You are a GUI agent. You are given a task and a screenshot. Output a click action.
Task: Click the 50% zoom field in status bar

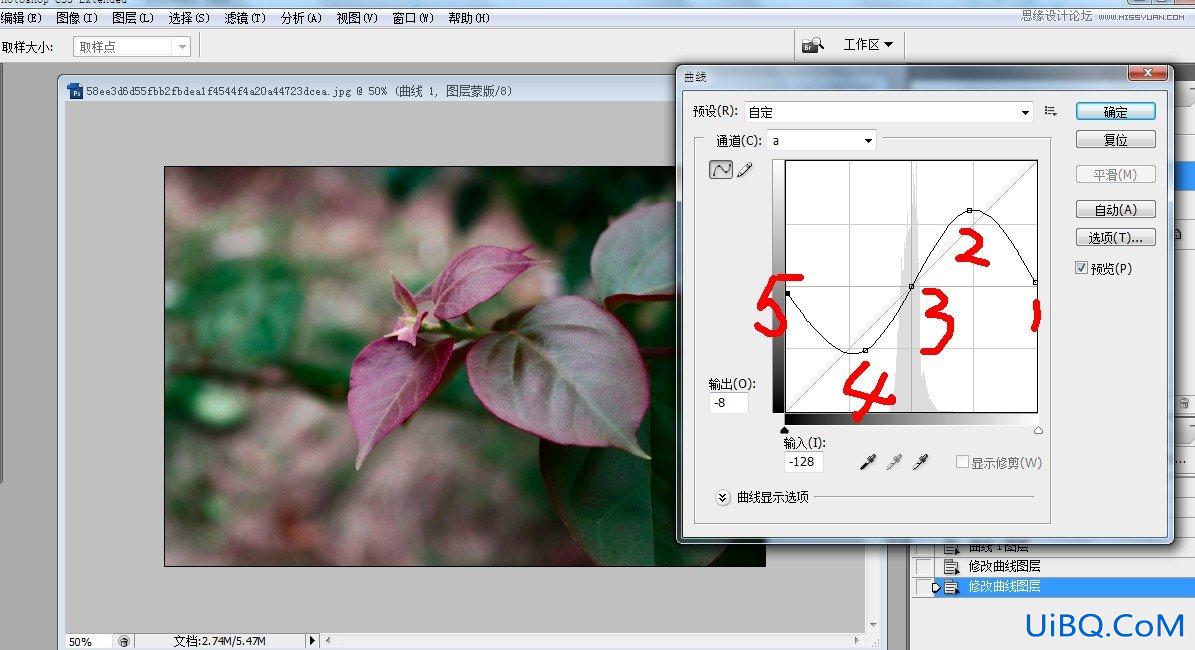[x=88, y=642]
